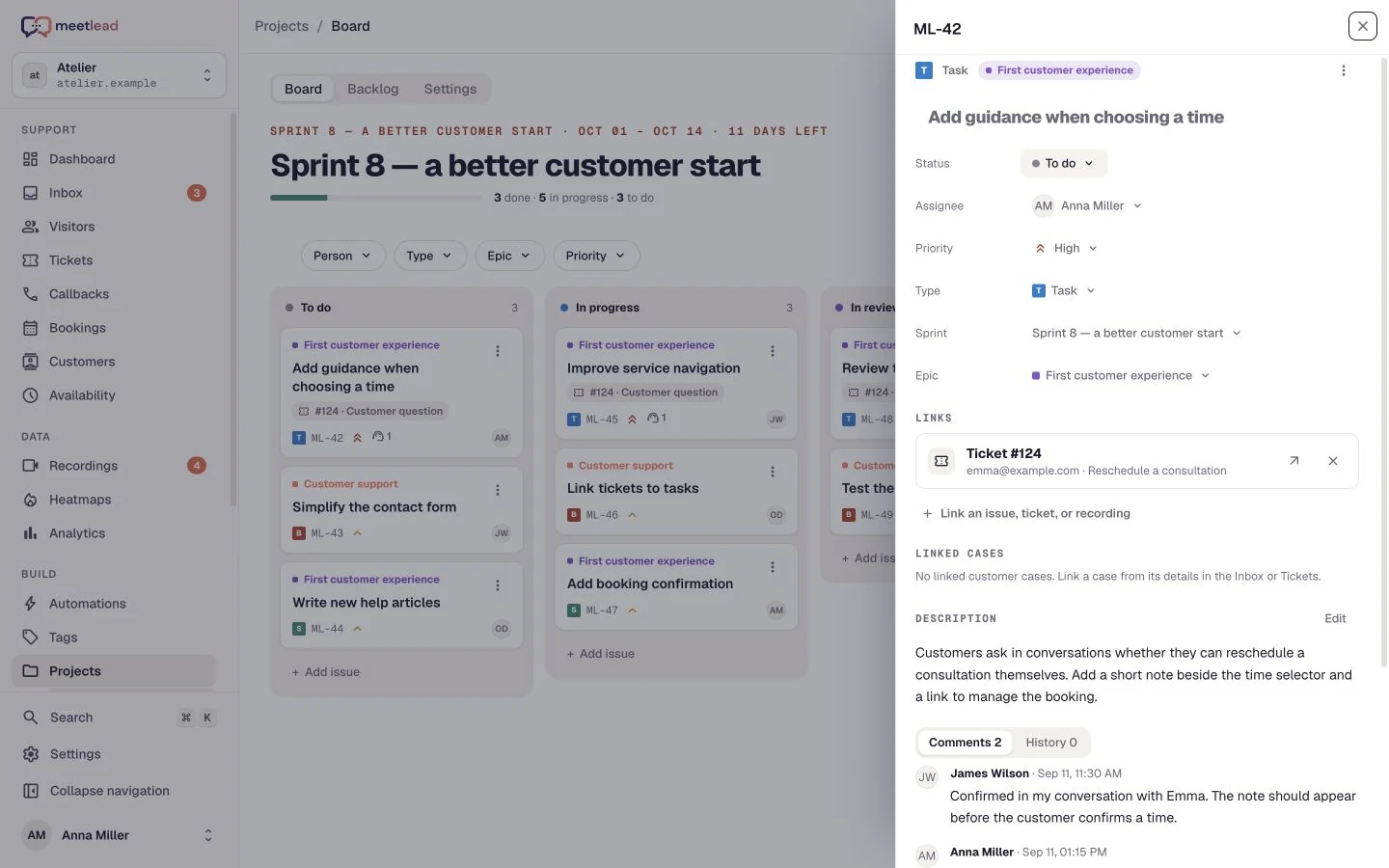1389x868 pixels.
Task: Go to Inbox in the sidebar
Action: 114,193
